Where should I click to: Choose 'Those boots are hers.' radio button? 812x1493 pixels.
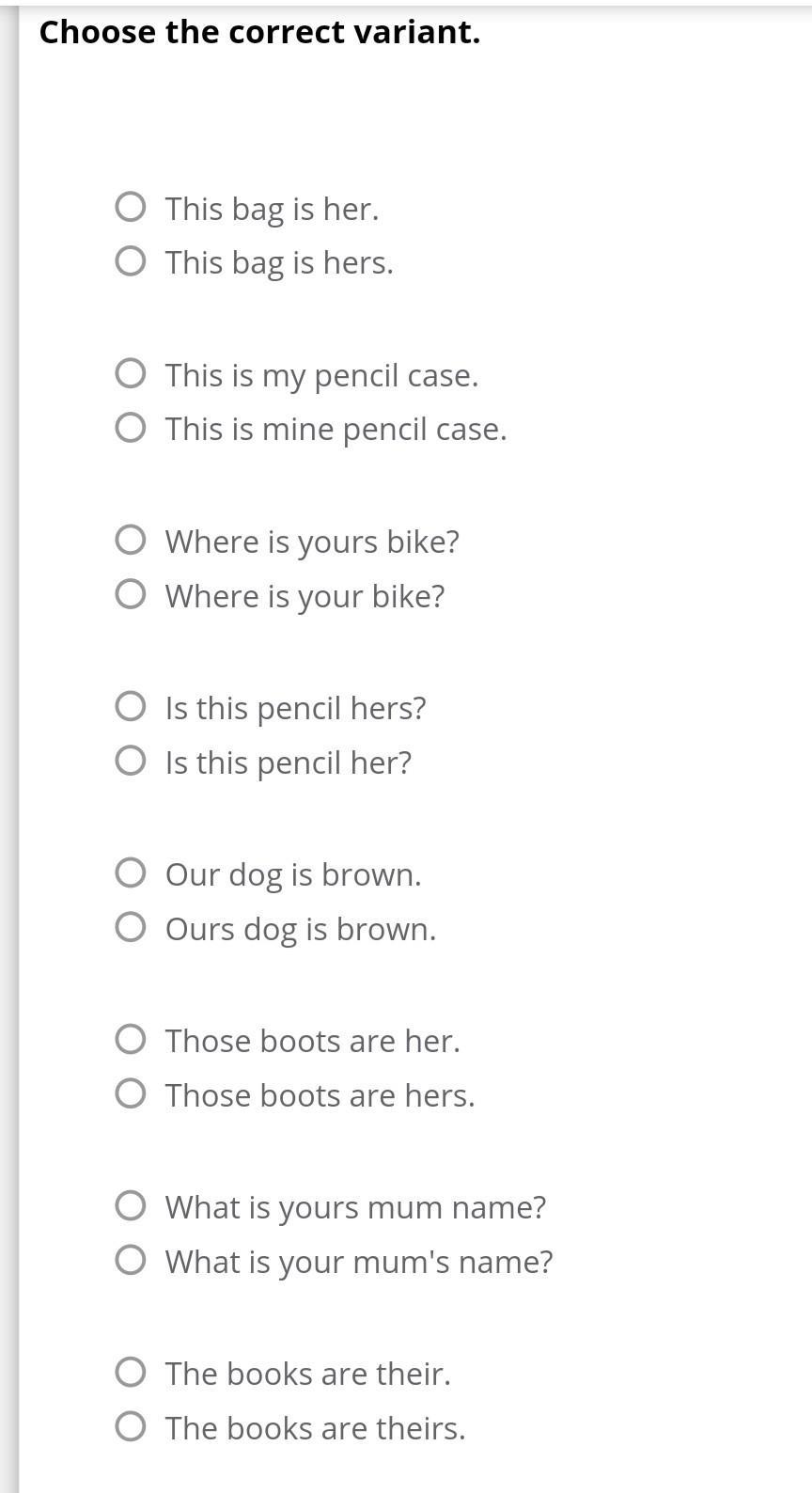[x=131, y=1093]
